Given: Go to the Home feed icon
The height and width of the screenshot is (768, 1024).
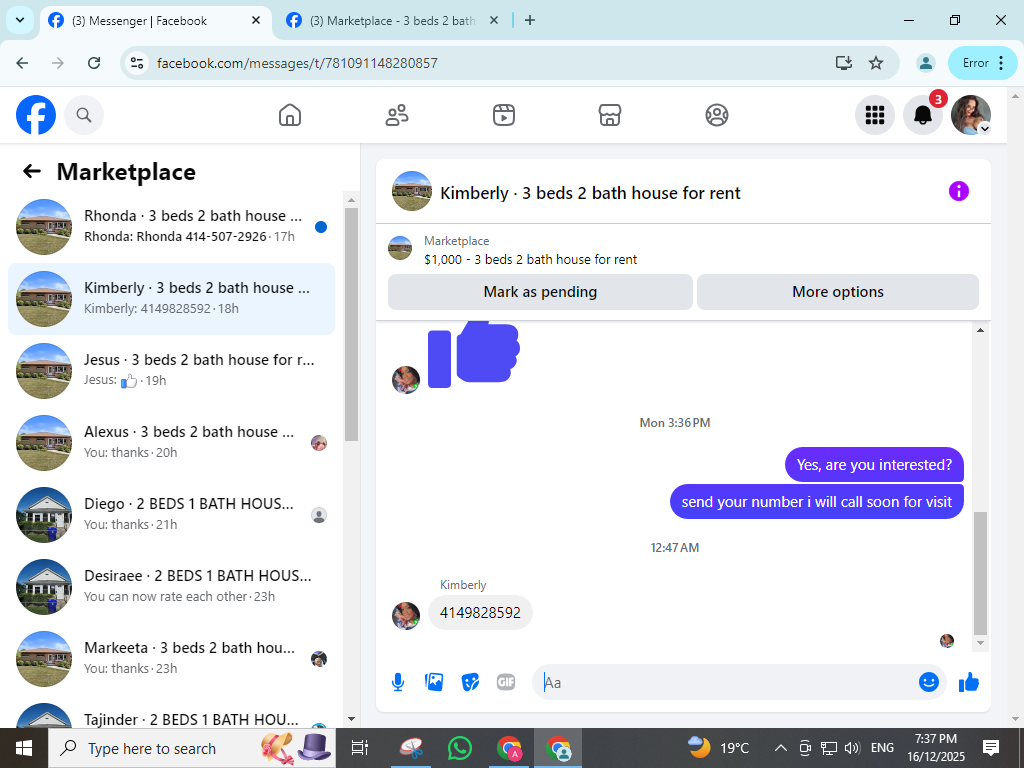Looking at the screenshot, I should pos(290,115).
